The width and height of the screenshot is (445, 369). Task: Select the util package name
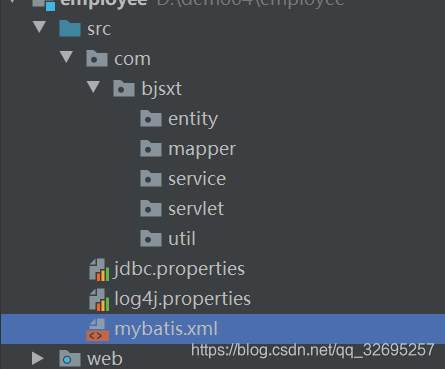182,239
